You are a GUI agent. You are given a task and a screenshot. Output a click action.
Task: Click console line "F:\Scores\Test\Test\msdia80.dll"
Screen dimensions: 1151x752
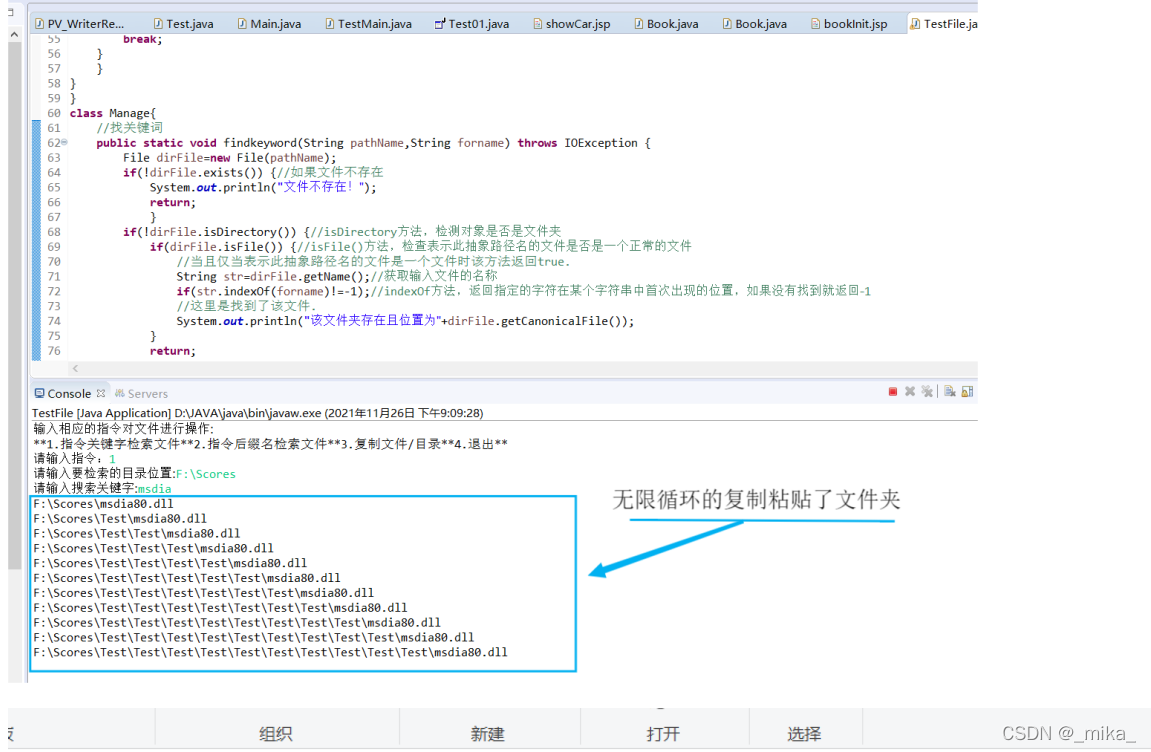click(137, 534)
